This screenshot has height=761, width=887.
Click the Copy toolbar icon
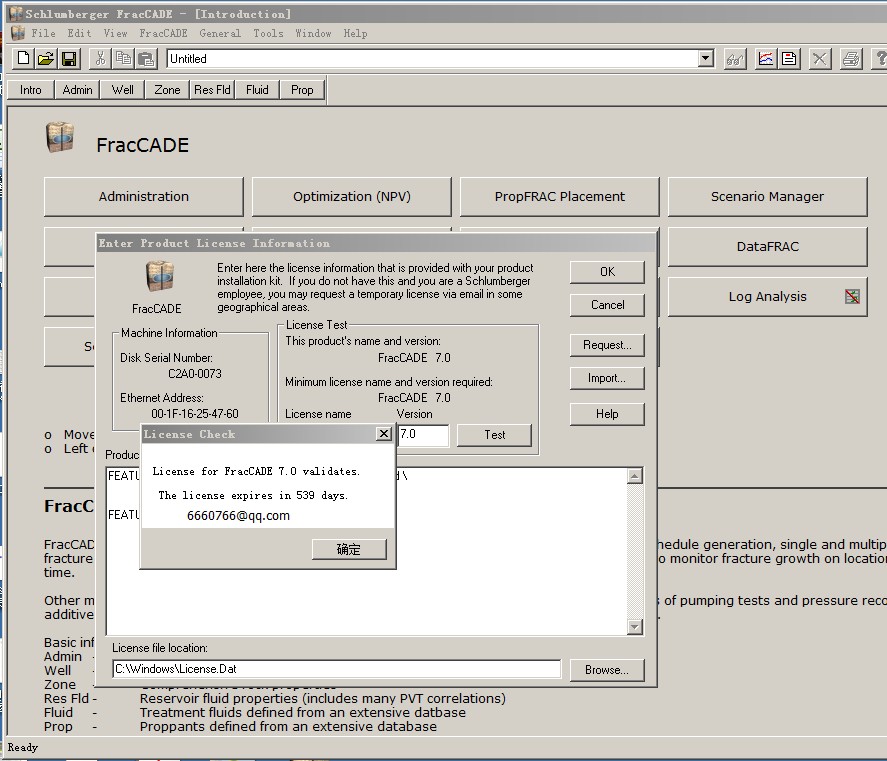tap(123, 59)
